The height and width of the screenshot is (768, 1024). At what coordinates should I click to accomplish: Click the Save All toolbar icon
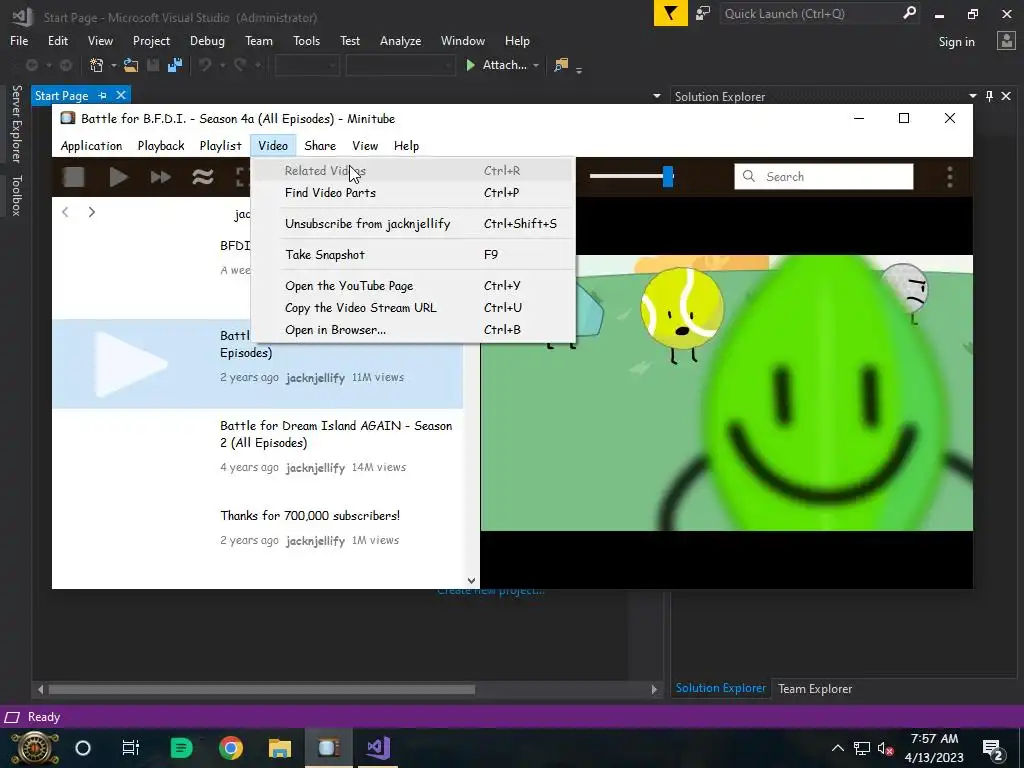pyautogui.click(x=175, y=65)
